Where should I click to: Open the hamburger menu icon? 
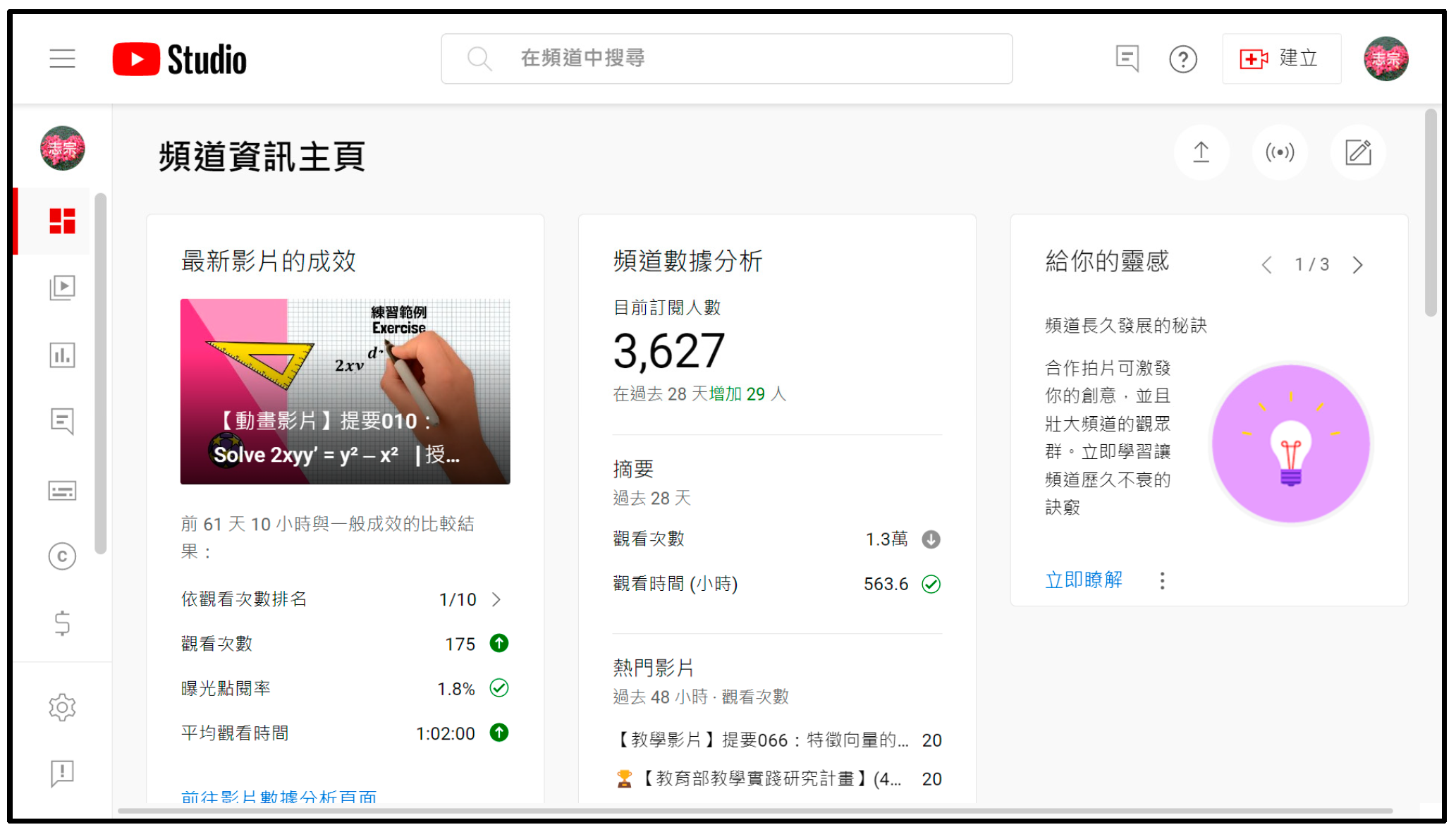click(62, 59)
